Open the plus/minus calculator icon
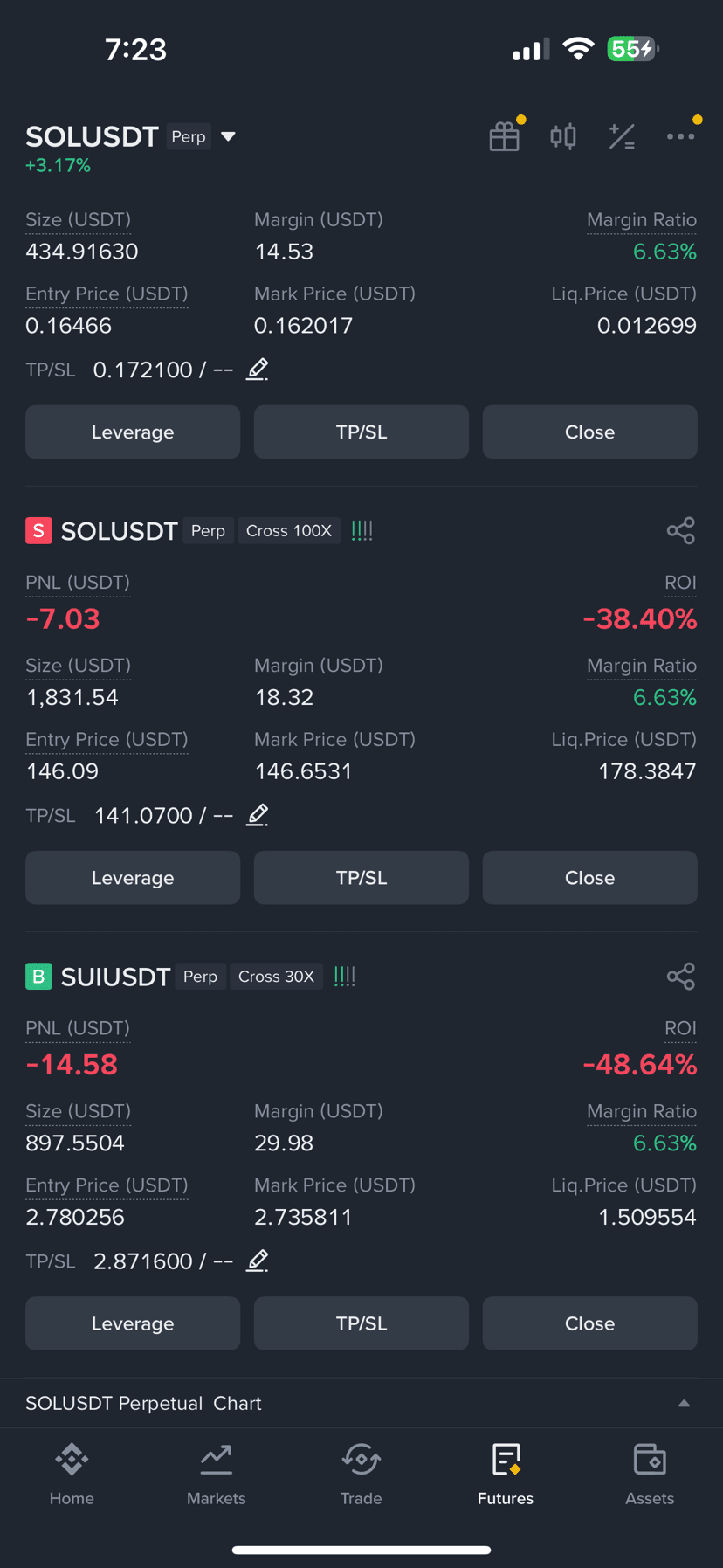Viewport: 723px width, 1568px height. pyautogui.click(x=622, y=136)
